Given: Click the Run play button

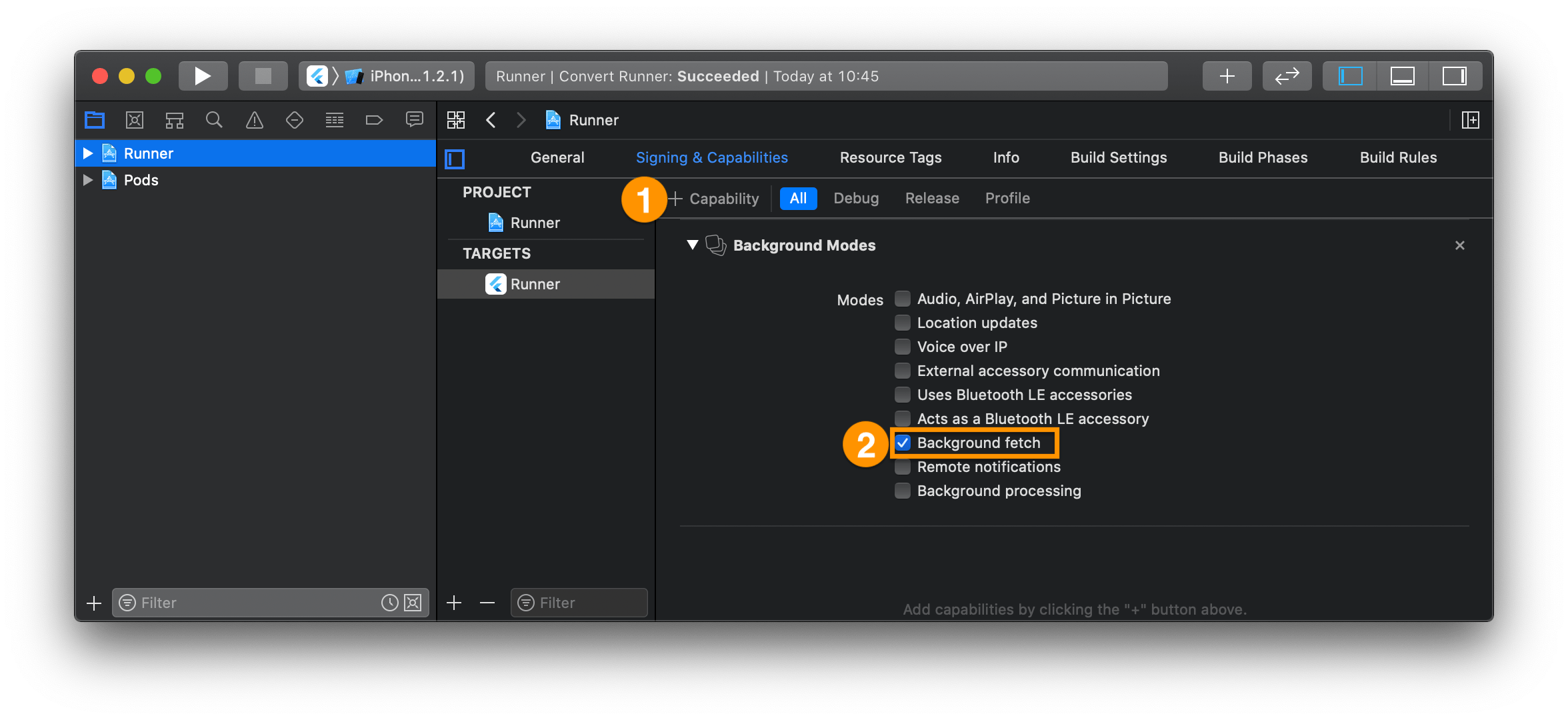Looking at the screenshot, I should (203, 76).
